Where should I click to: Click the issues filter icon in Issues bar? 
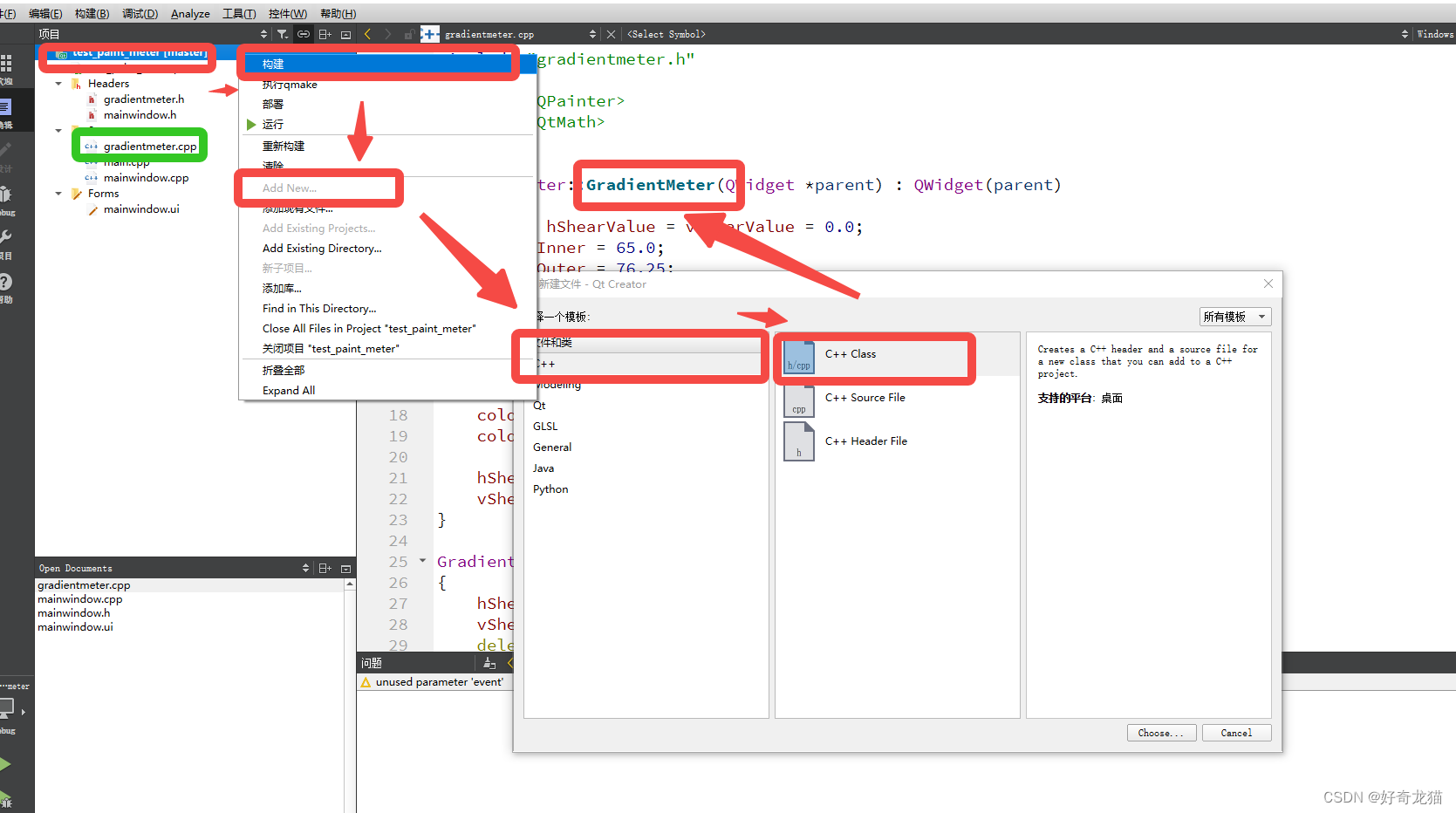pos(489,663)
